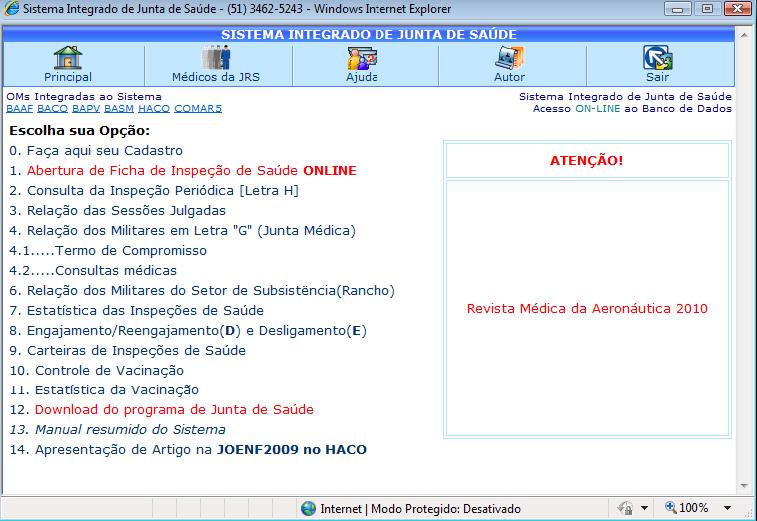This screenshot has width=757, height=521.
Task: Select the COMAR5 link
Action: click(x=198, y=108)
